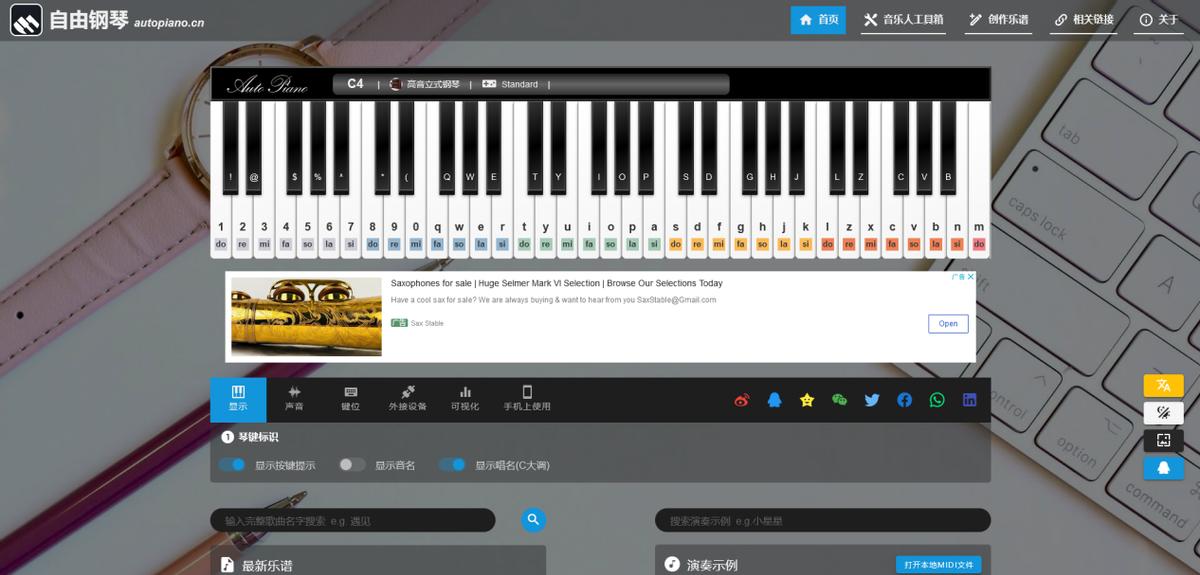Switch to the 声音 settings tab

point(294,399)
